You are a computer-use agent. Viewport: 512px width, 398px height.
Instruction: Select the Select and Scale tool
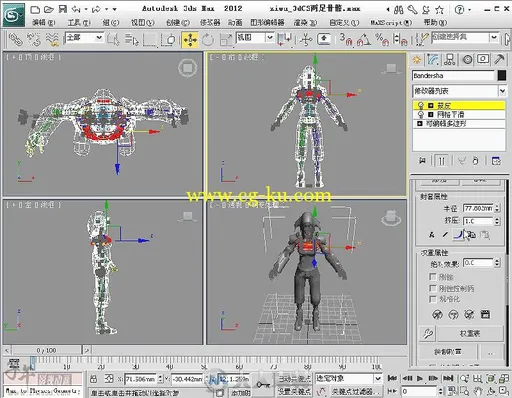[x=226, y=40]
